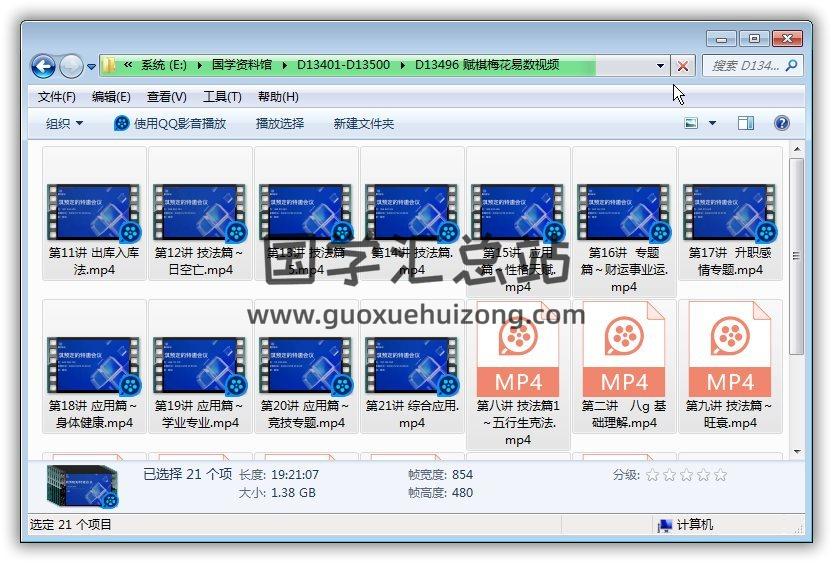Select MP4 file 第二讲 八g 基础理解.mp4
This screenshot has width=833, height=563.
[x=624, y=366]
